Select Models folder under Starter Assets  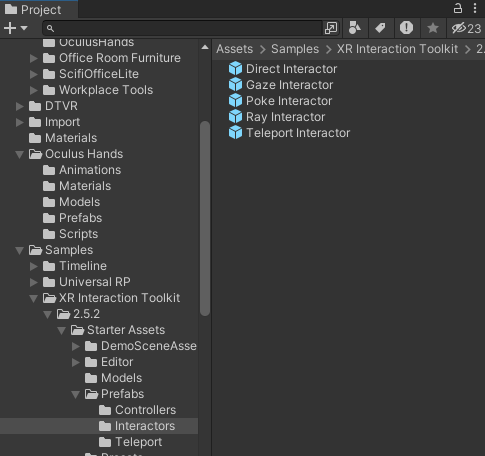tap(113, 378)
